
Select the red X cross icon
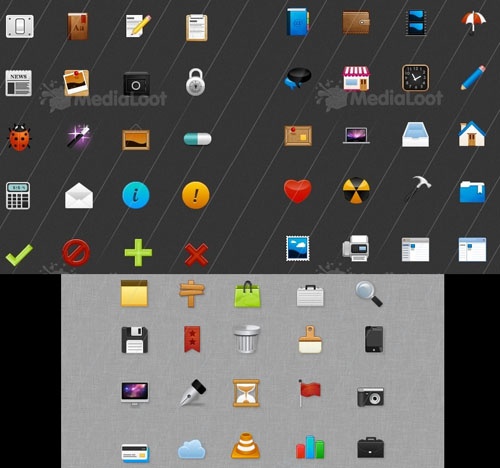point(196,255)
